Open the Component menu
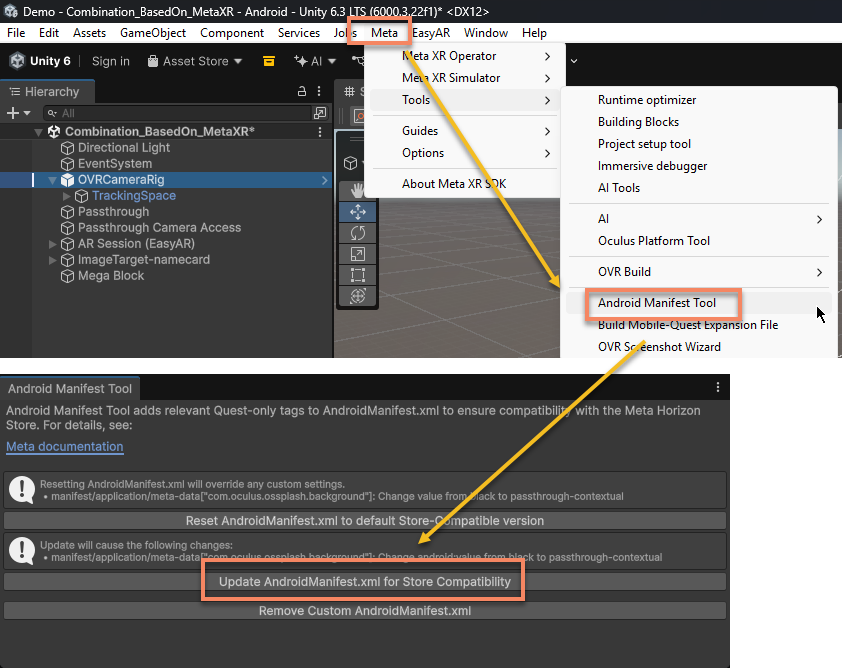The height and width of the screenshot is (668, 848). (x=231, y=33)
